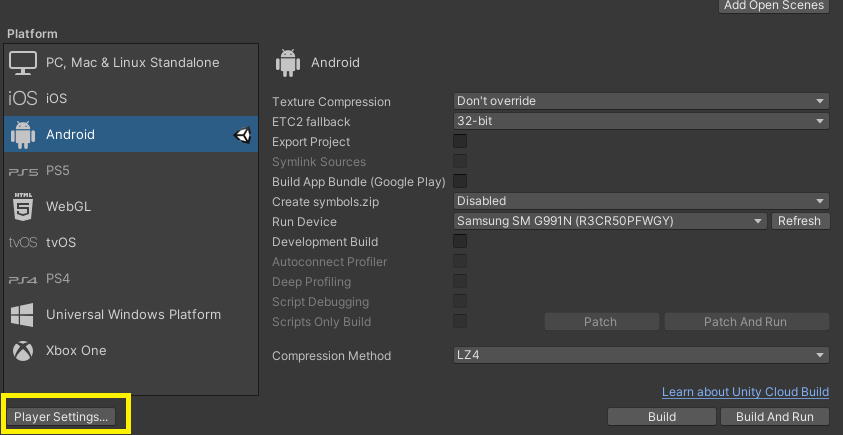Image resolution: width=843 pixels, height=435 pixels.
Task: Open the Compression Method dropdown
Action: [641, 355]
